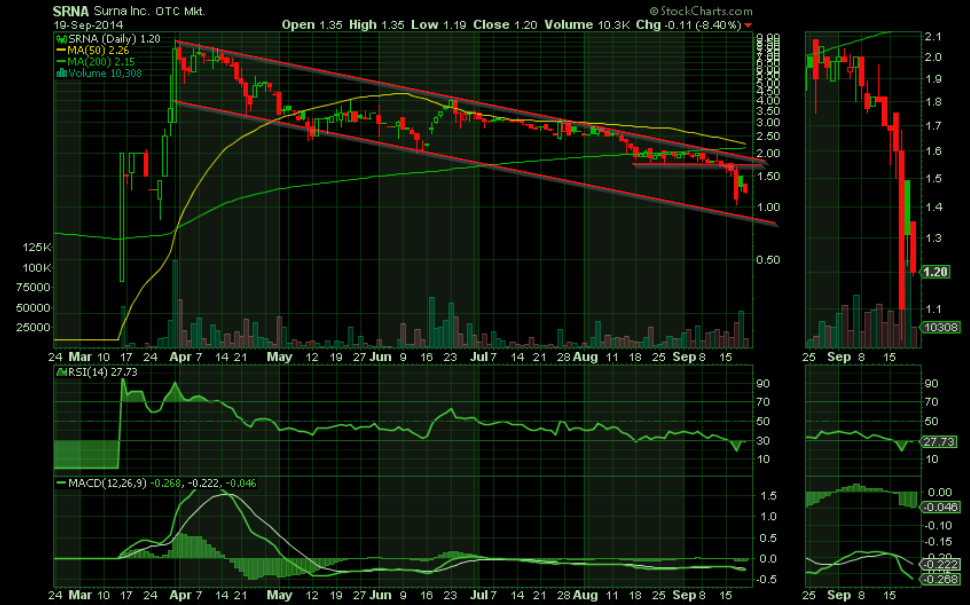Click the 1.20 last price tag
Screen dimensions: 970x605
point(935,272)
